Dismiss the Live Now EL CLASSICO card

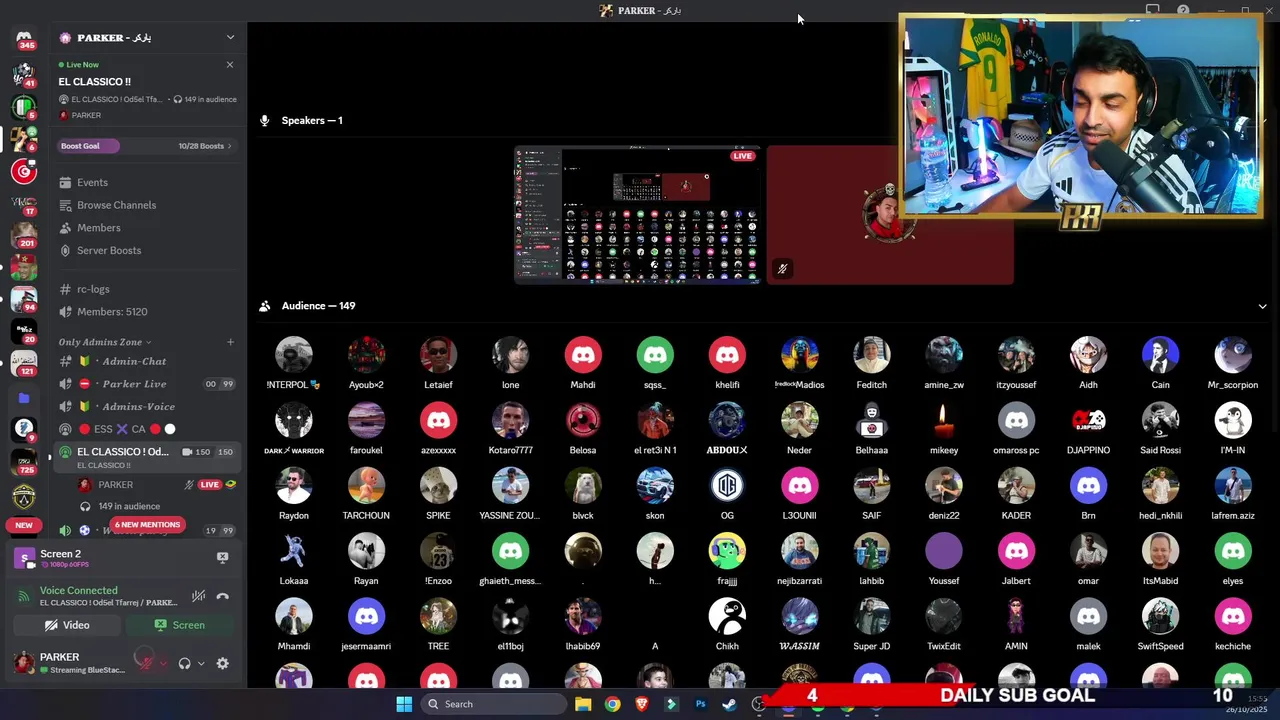coord(229,64)
